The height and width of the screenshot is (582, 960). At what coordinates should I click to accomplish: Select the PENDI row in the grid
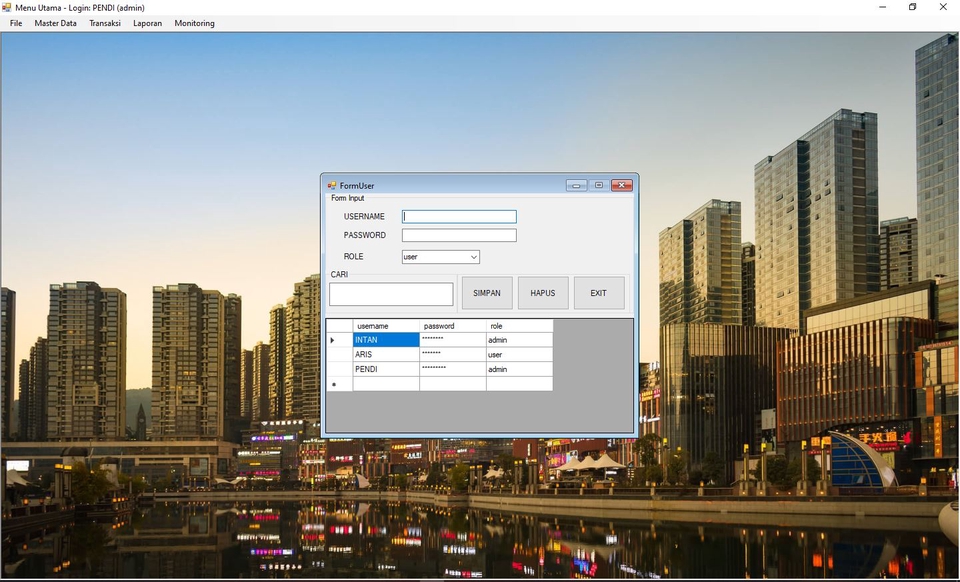click(x=339, y=369)
